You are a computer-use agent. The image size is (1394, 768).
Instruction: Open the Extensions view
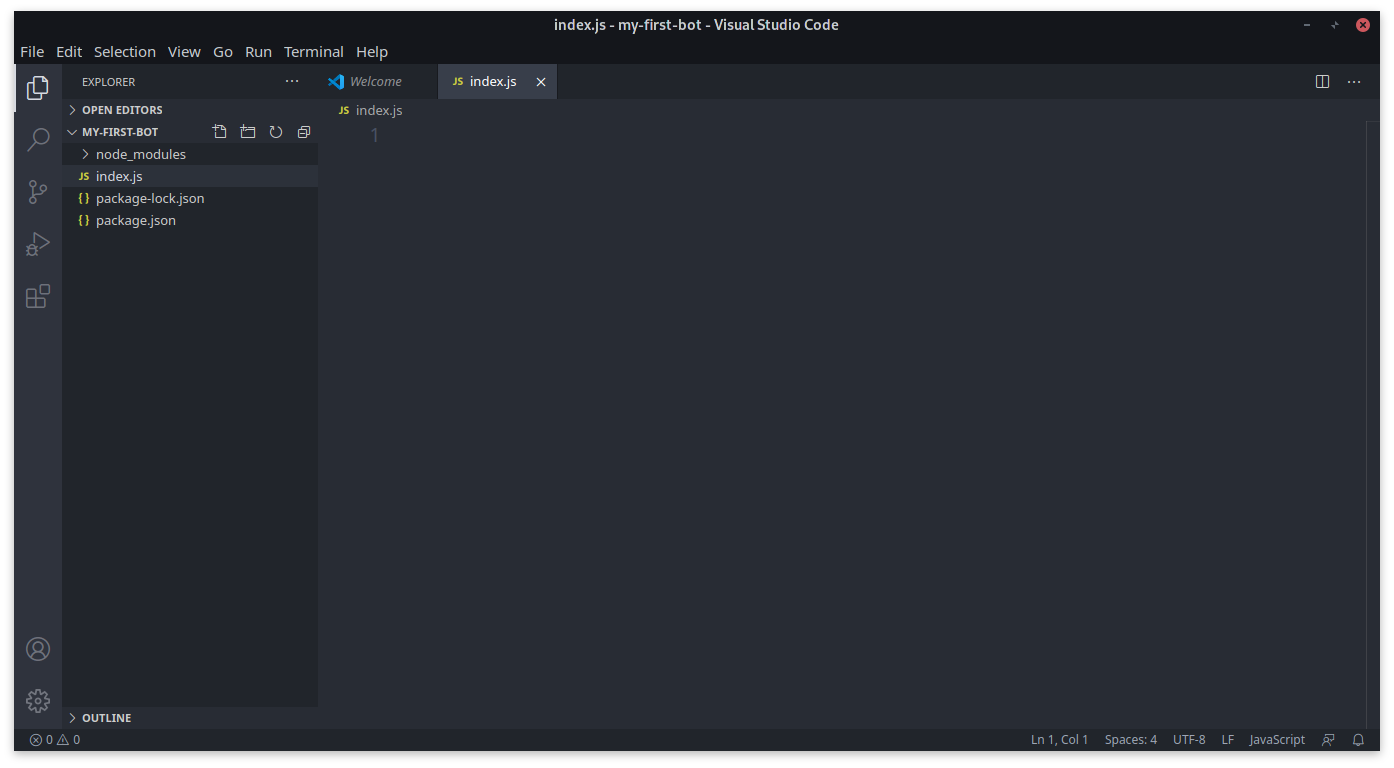[38, 296]
